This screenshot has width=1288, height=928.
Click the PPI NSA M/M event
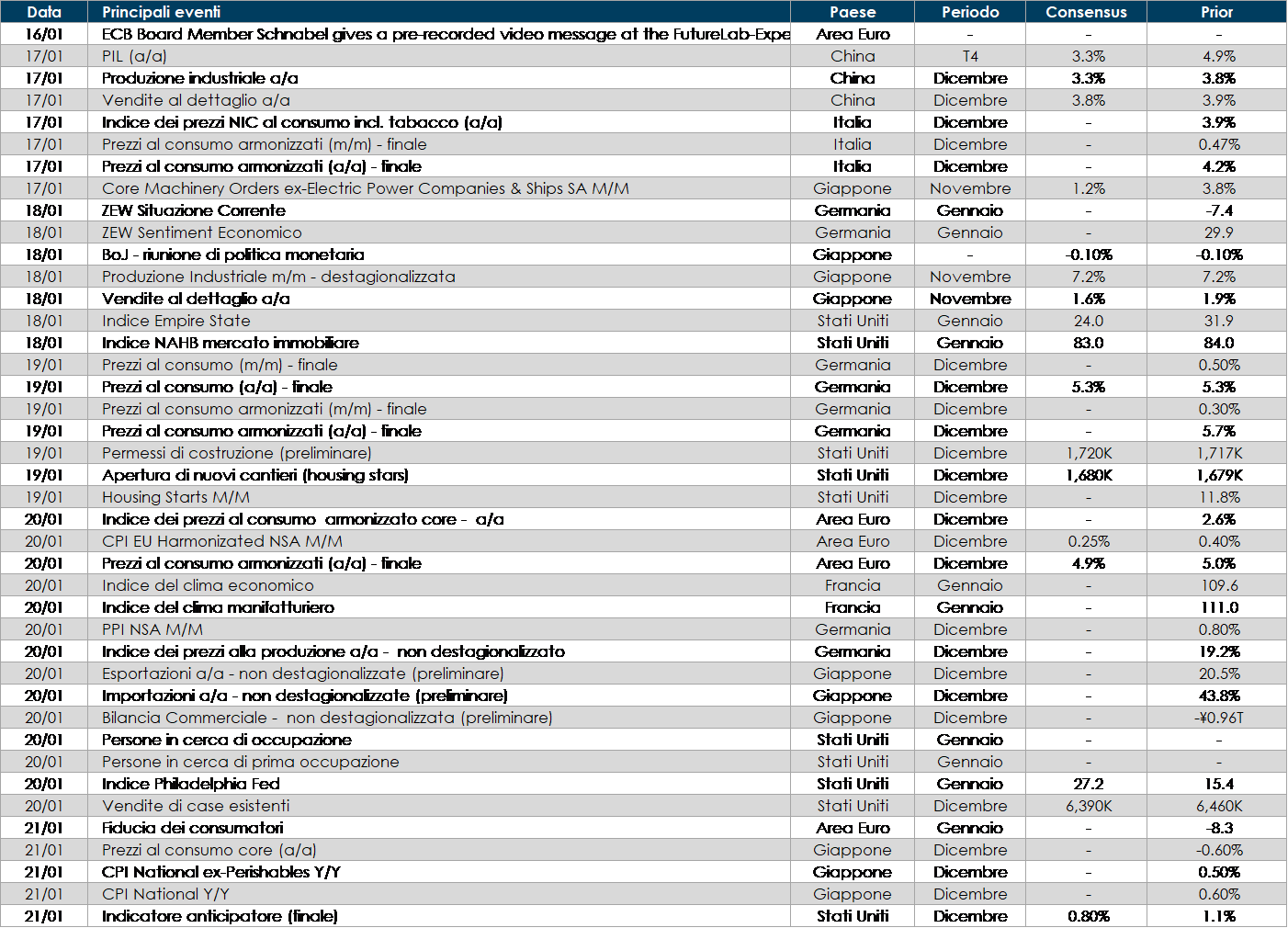[x=153, y=629]
